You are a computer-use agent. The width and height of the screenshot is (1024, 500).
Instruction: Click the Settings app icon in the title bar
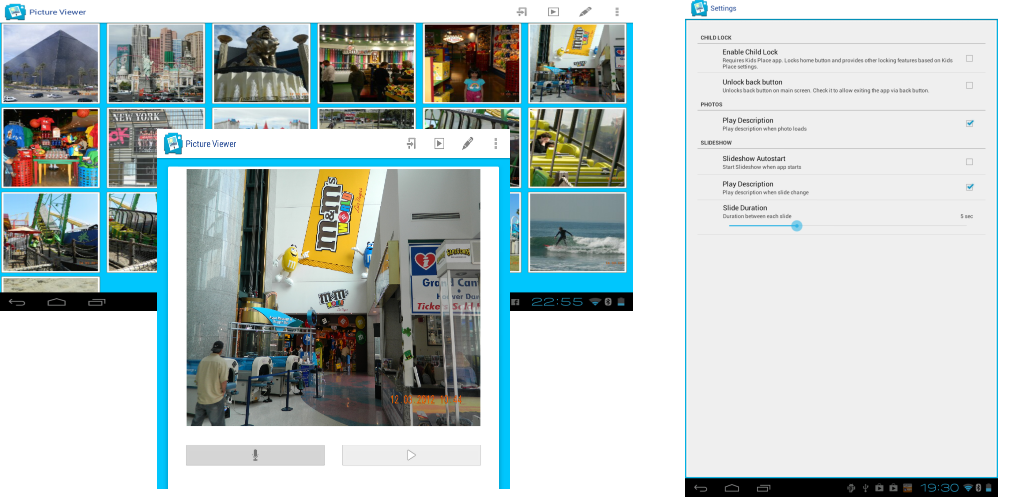point(699,8)
